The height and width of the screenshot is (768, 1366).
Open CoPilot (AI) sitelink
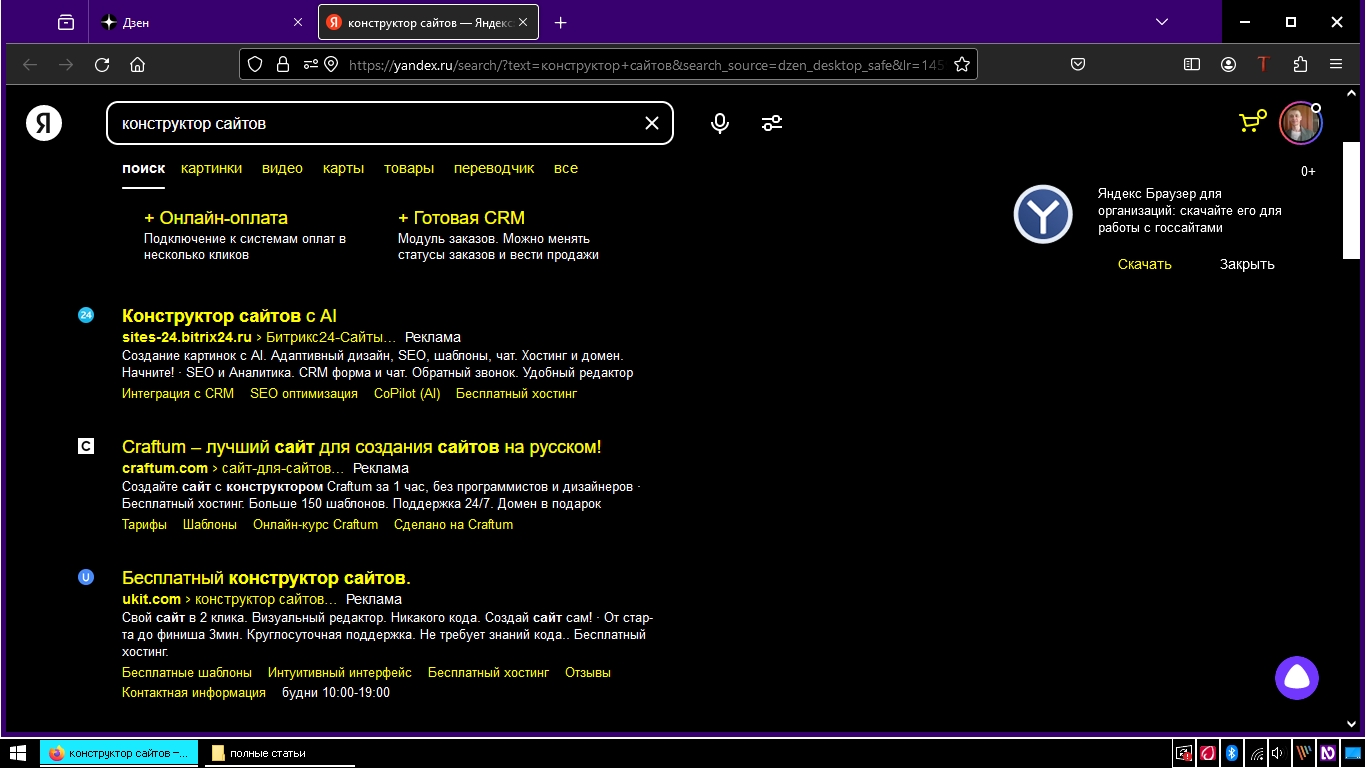pos(407,393)
